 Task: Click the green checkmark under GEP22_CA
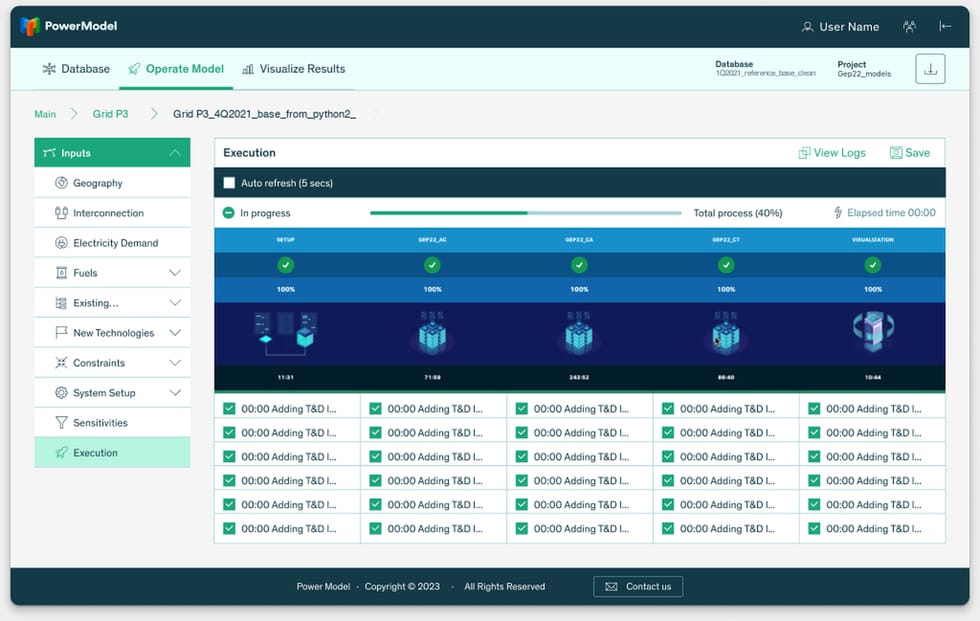pyautogui.click(x=579, y=266)
